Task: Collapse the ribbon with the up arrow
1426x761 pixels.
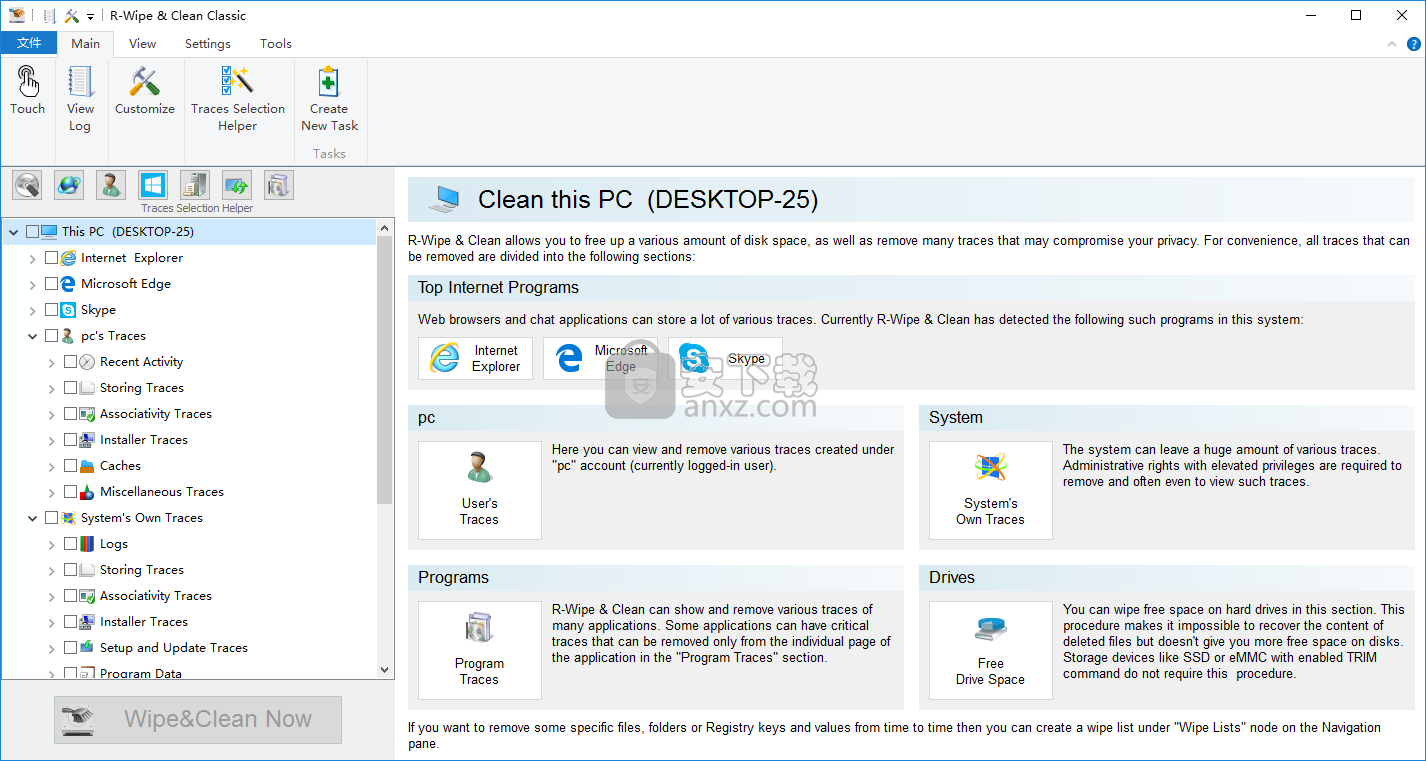Action: click(x=1392, y=44)
